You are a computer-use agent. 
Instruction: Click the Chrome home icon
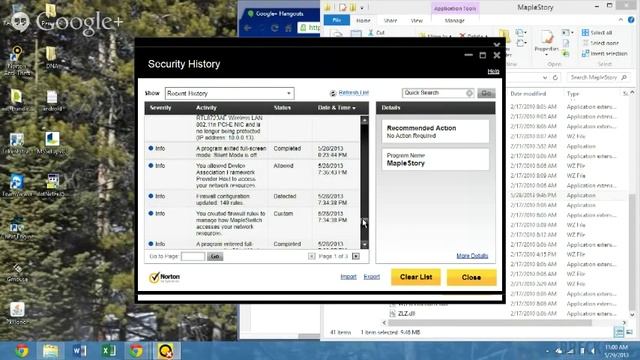point(289,28)
